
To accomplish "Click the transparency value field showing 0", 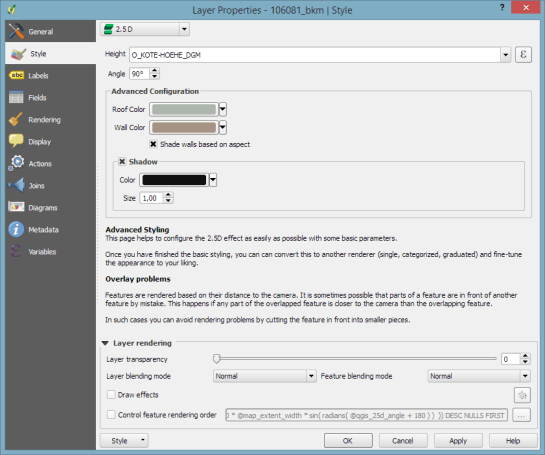I will pos(511,359).
